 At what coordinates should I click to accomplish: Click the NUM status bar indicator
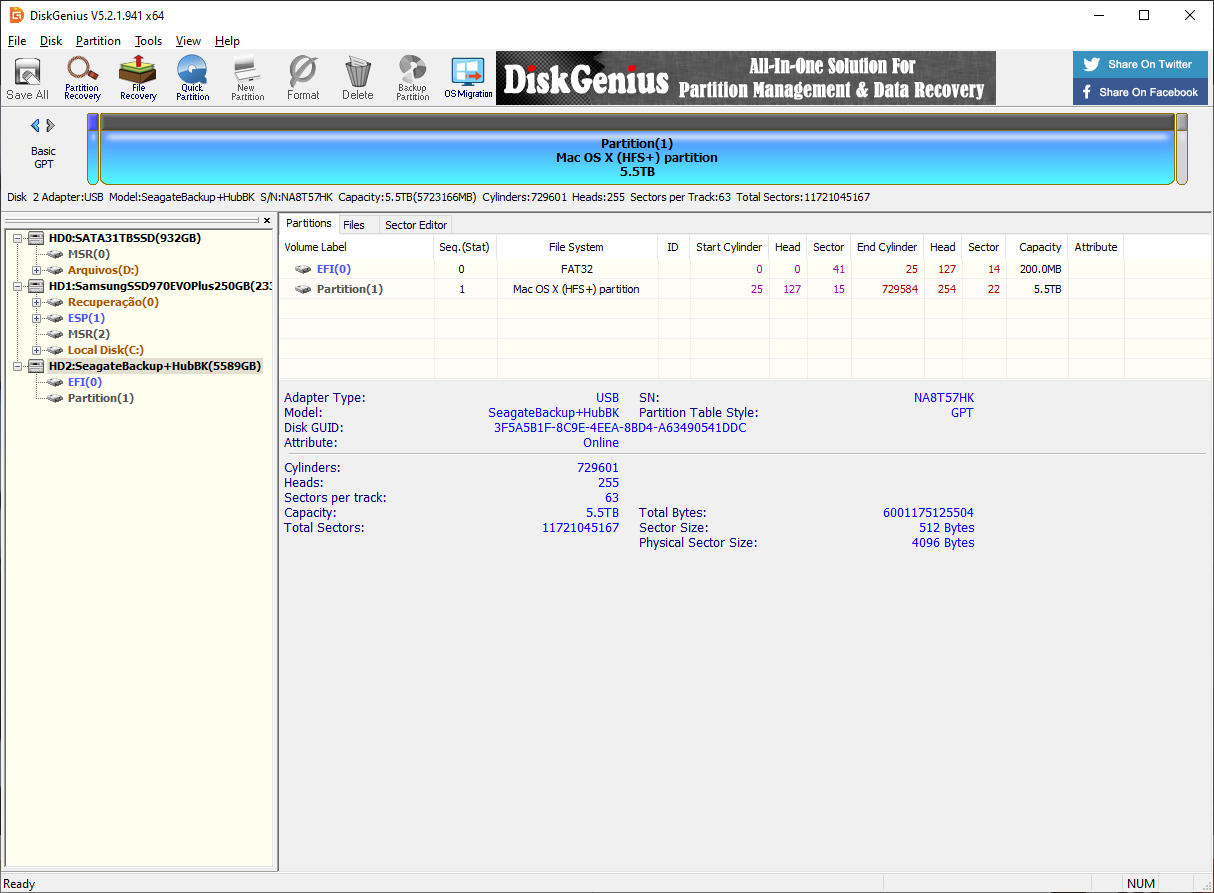point(1141,884)
